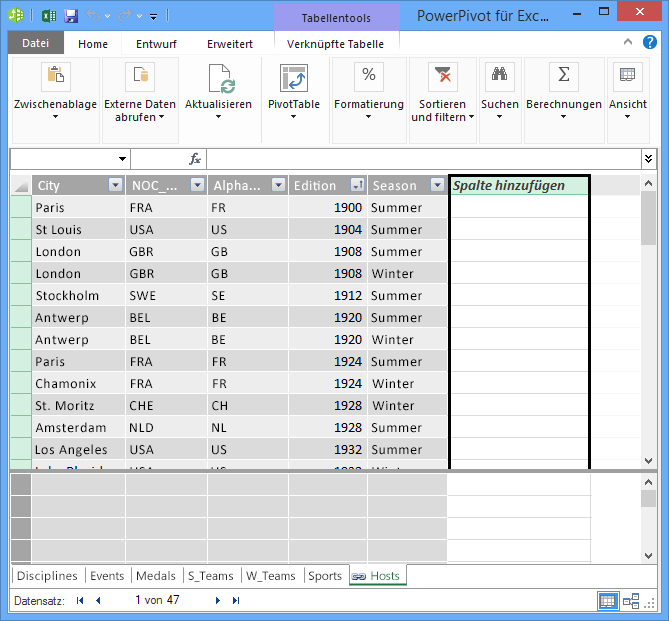The width and height of the screenshot is (669, 621).
Task: Open the Help question mark icon
Action: [649, 42]
